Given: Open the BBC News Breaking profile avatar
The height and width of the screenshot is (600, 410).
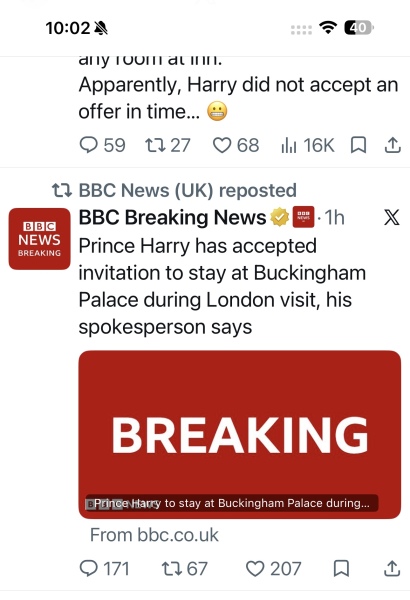Looking at the screenshot, I should (39, 239).
